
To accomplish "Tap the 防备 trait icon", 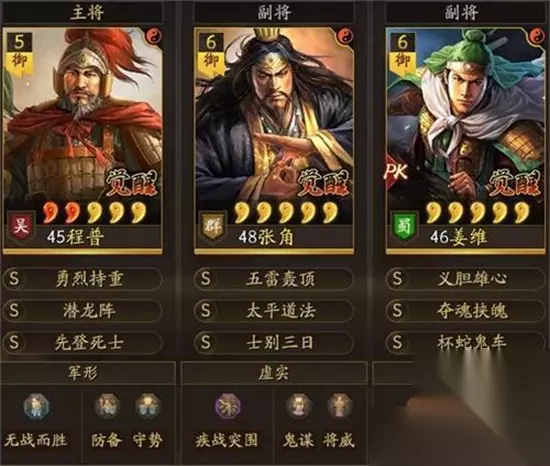I will [107, 407].
